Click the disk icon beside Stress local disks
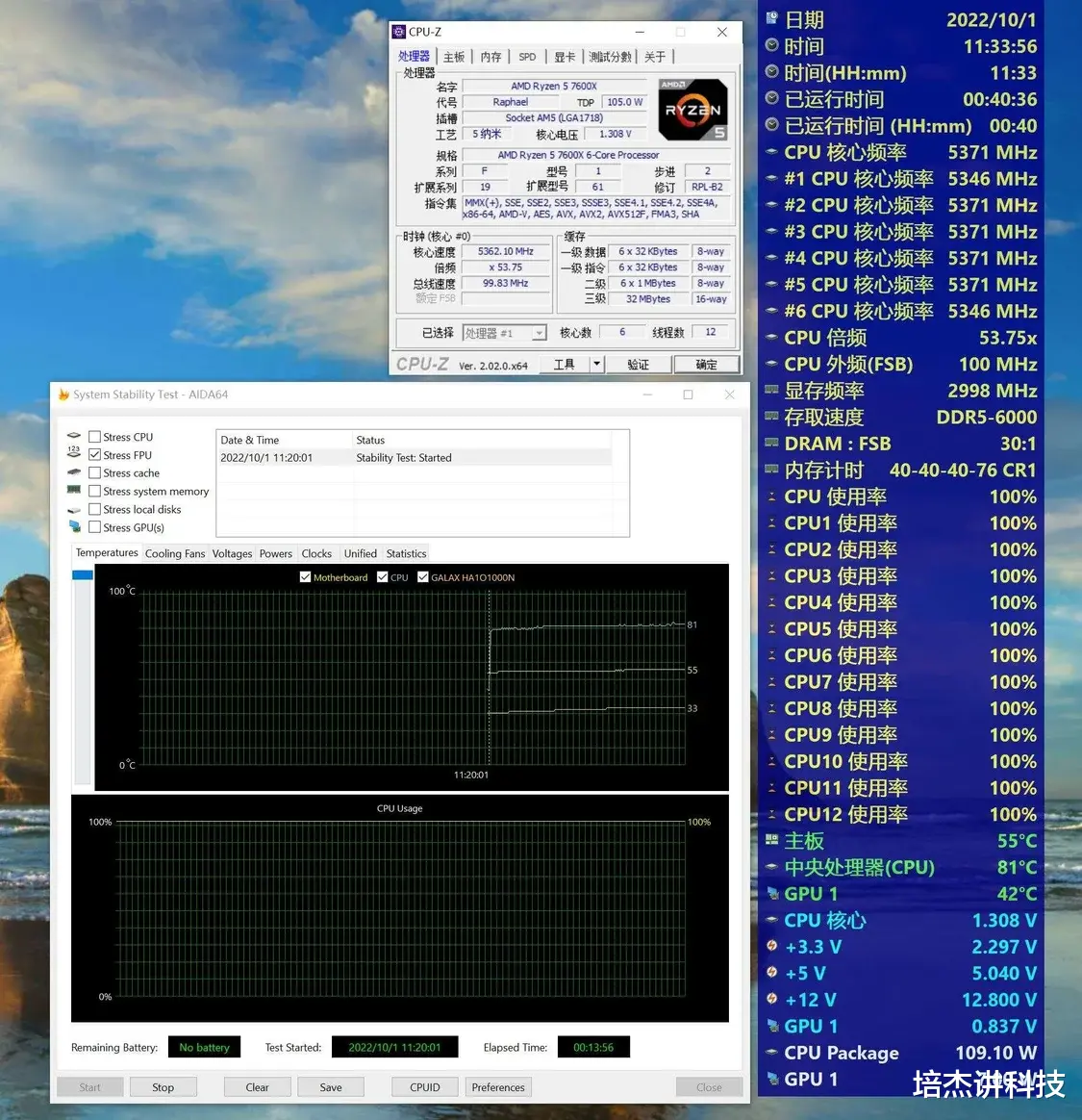This screenshot has height=1120, width=1082. coord(74,509)
